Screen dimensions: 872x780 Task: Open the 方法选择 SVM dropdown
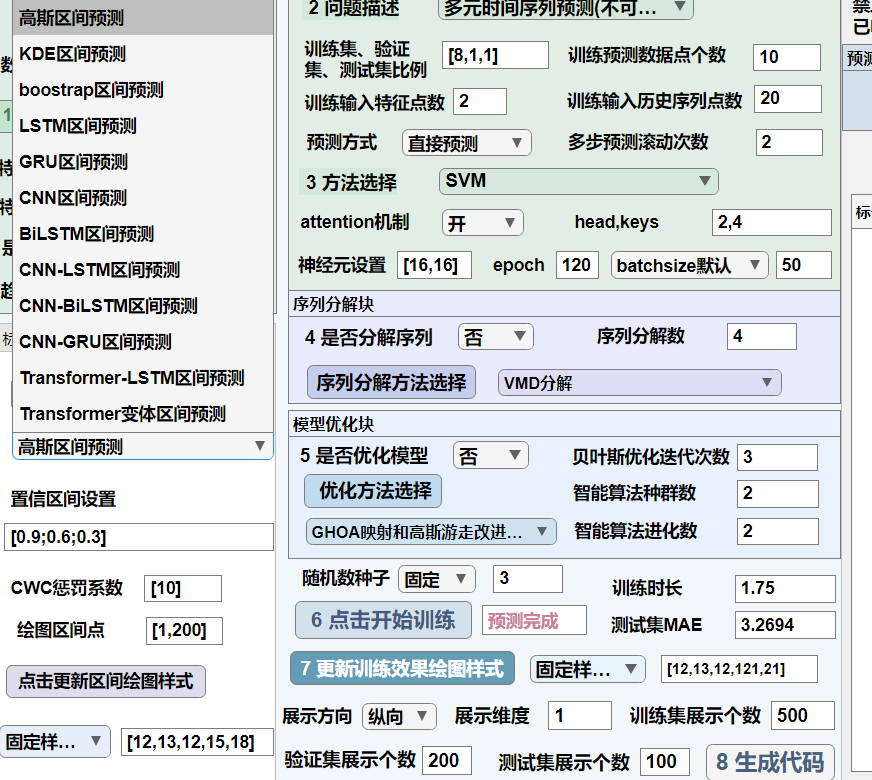[578, 181]
